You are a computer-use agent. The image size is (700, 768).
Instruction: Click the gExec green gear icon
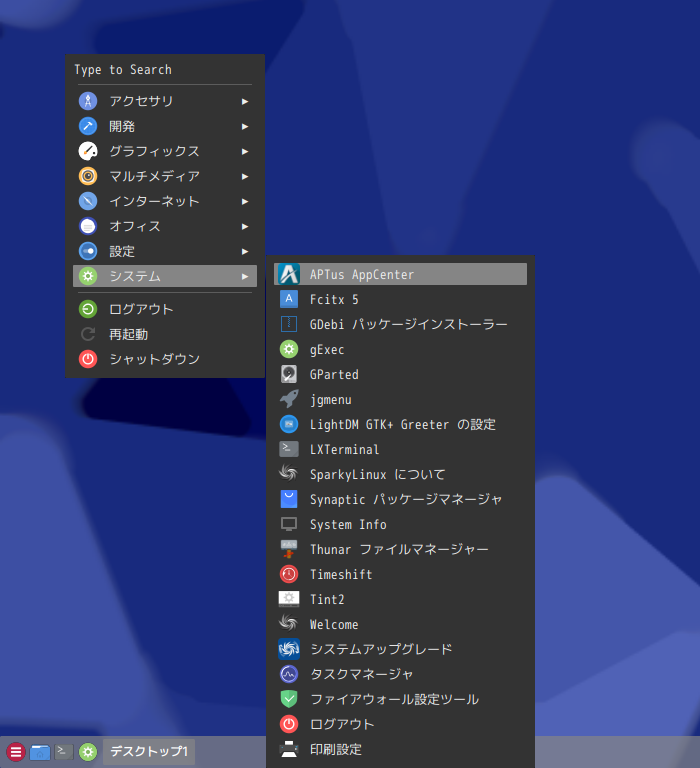pos(289,349)
